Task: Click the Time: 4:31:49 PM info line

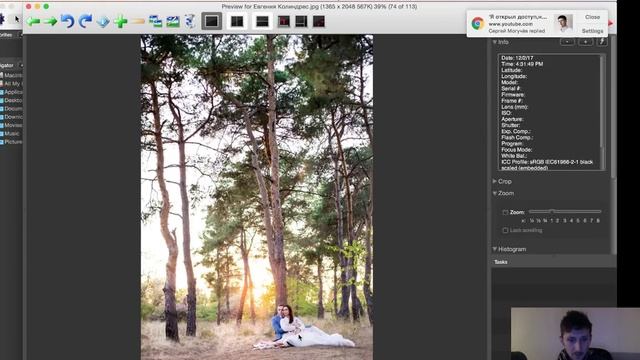Action: 522,64
